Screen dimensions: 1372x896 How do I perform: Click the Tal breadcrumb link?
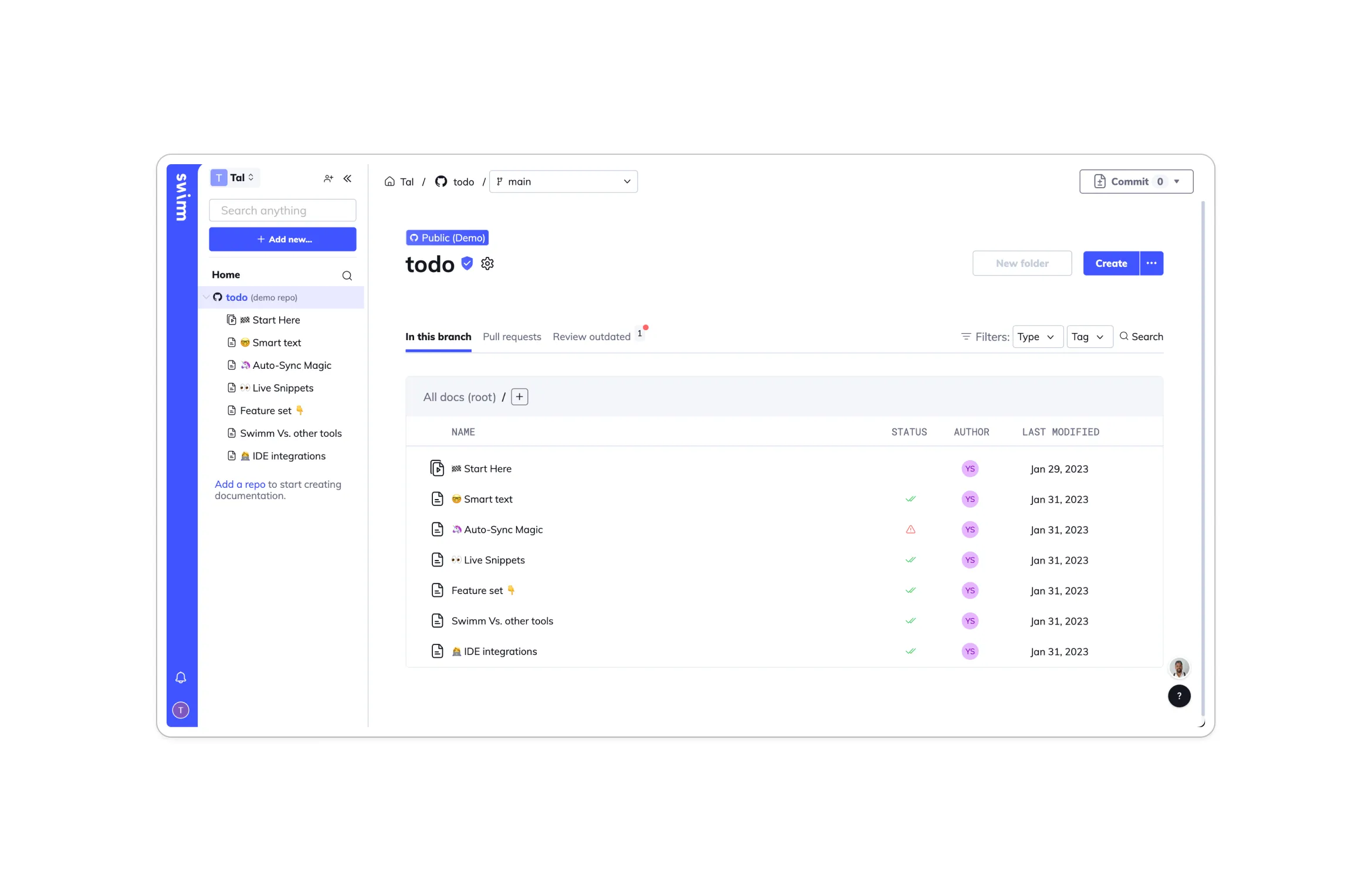coord(406,182)
